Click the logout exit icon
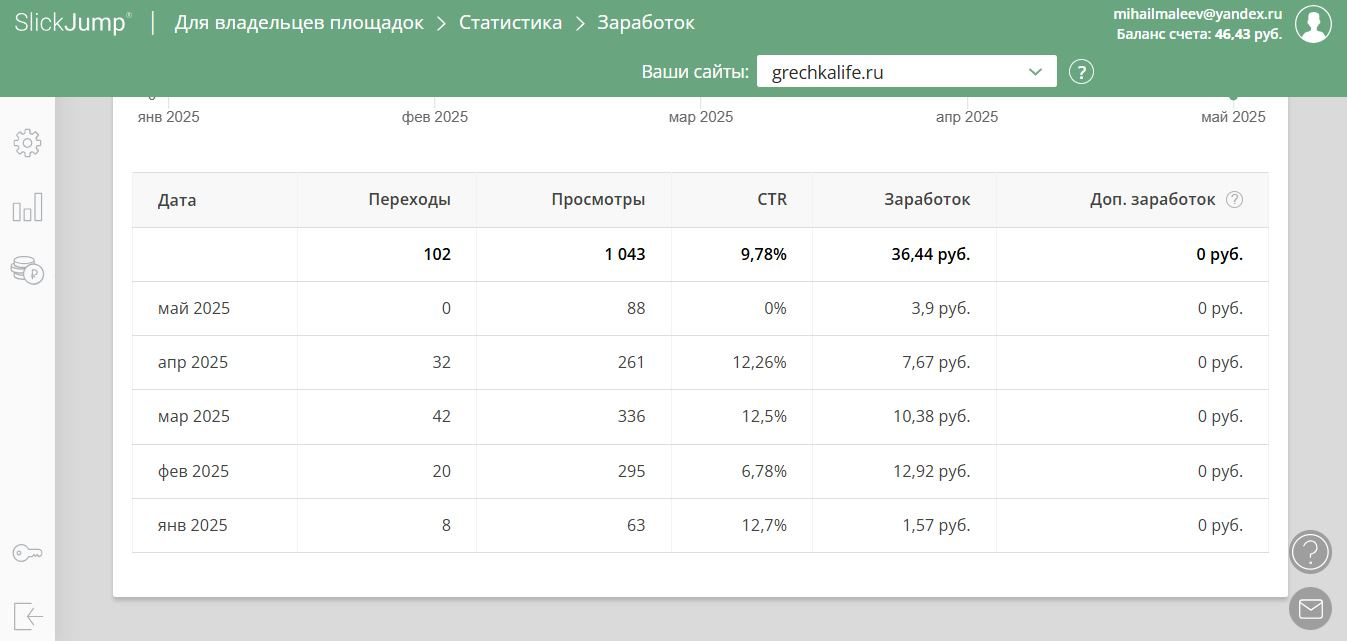This screenshot has height=641, width=1347. [x=28, y=616]
